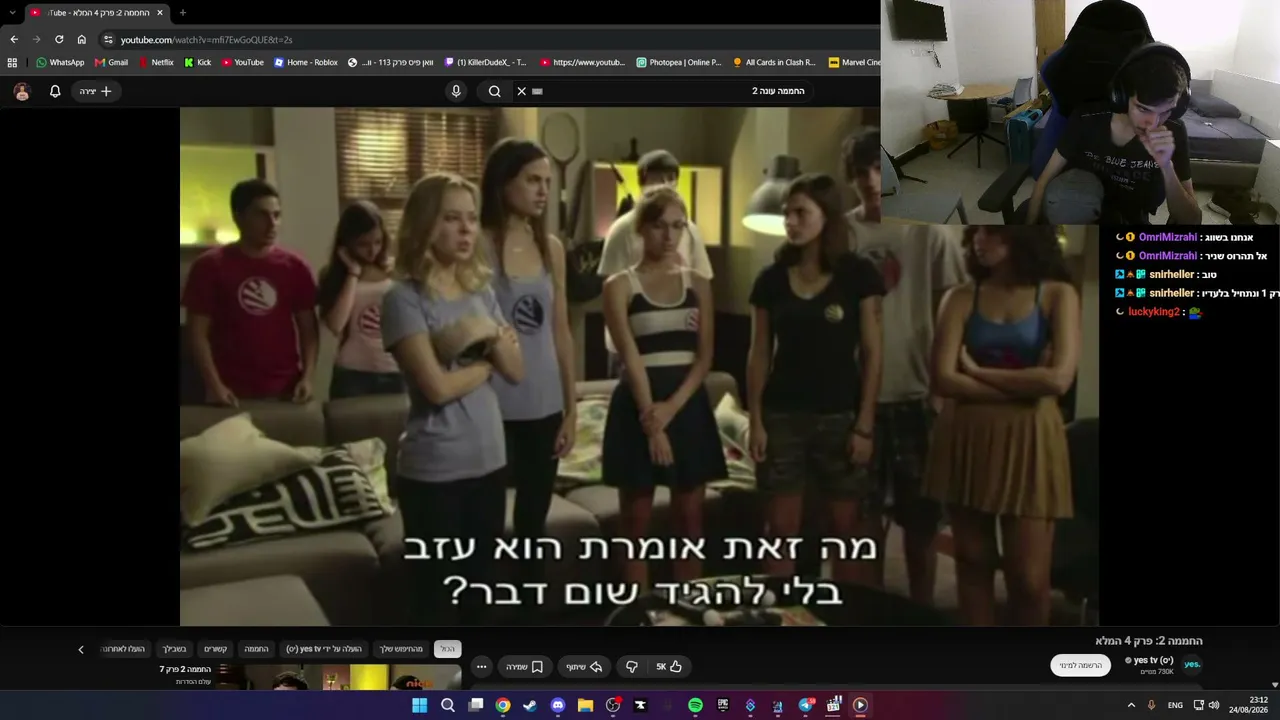Select the 'הועלה על ידי yes tv' chip
This screenshot has height=720, width=1280.
click(x=324, y=649)
